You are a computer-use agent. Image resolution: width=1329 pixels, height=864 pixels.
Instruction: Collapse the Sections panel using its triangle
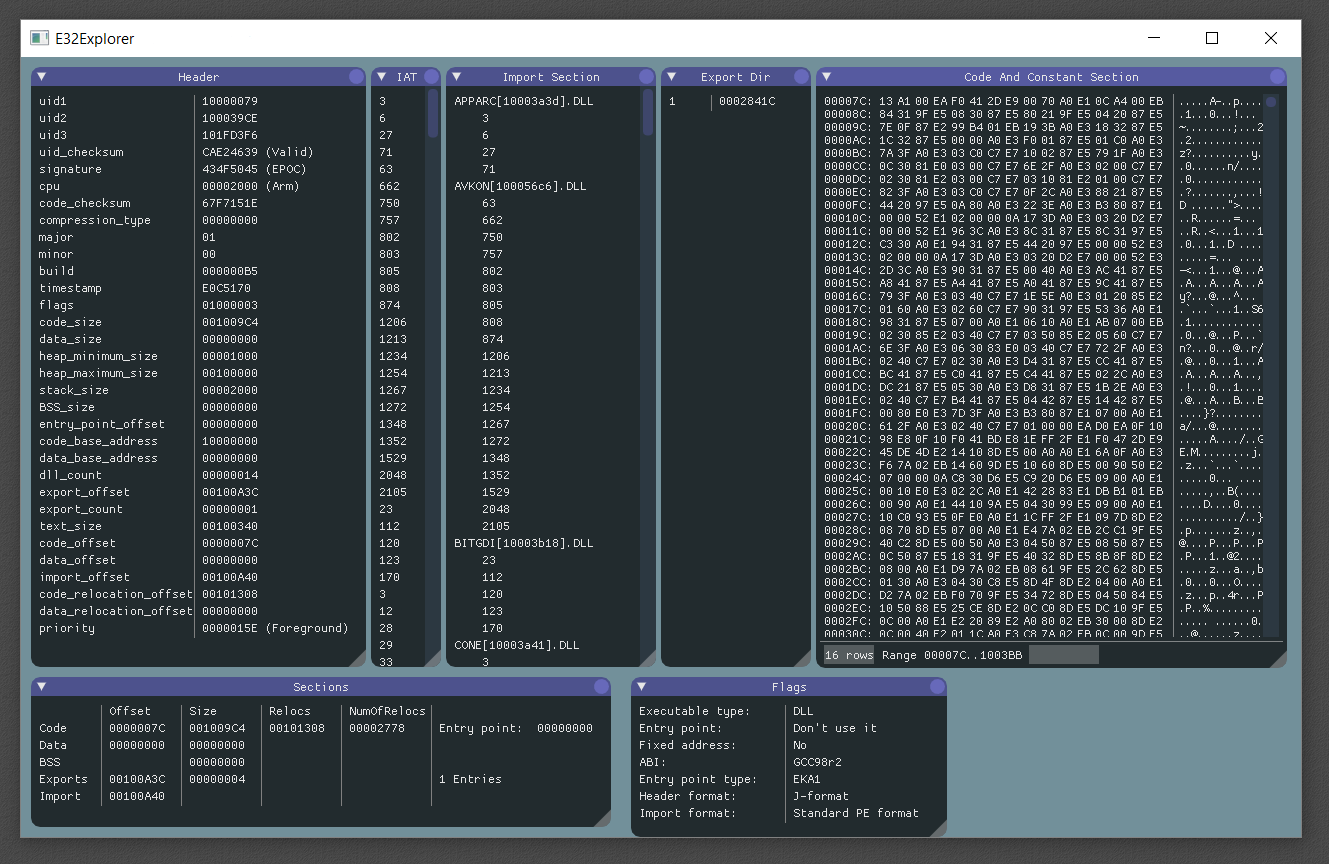[x=42, y=686]
